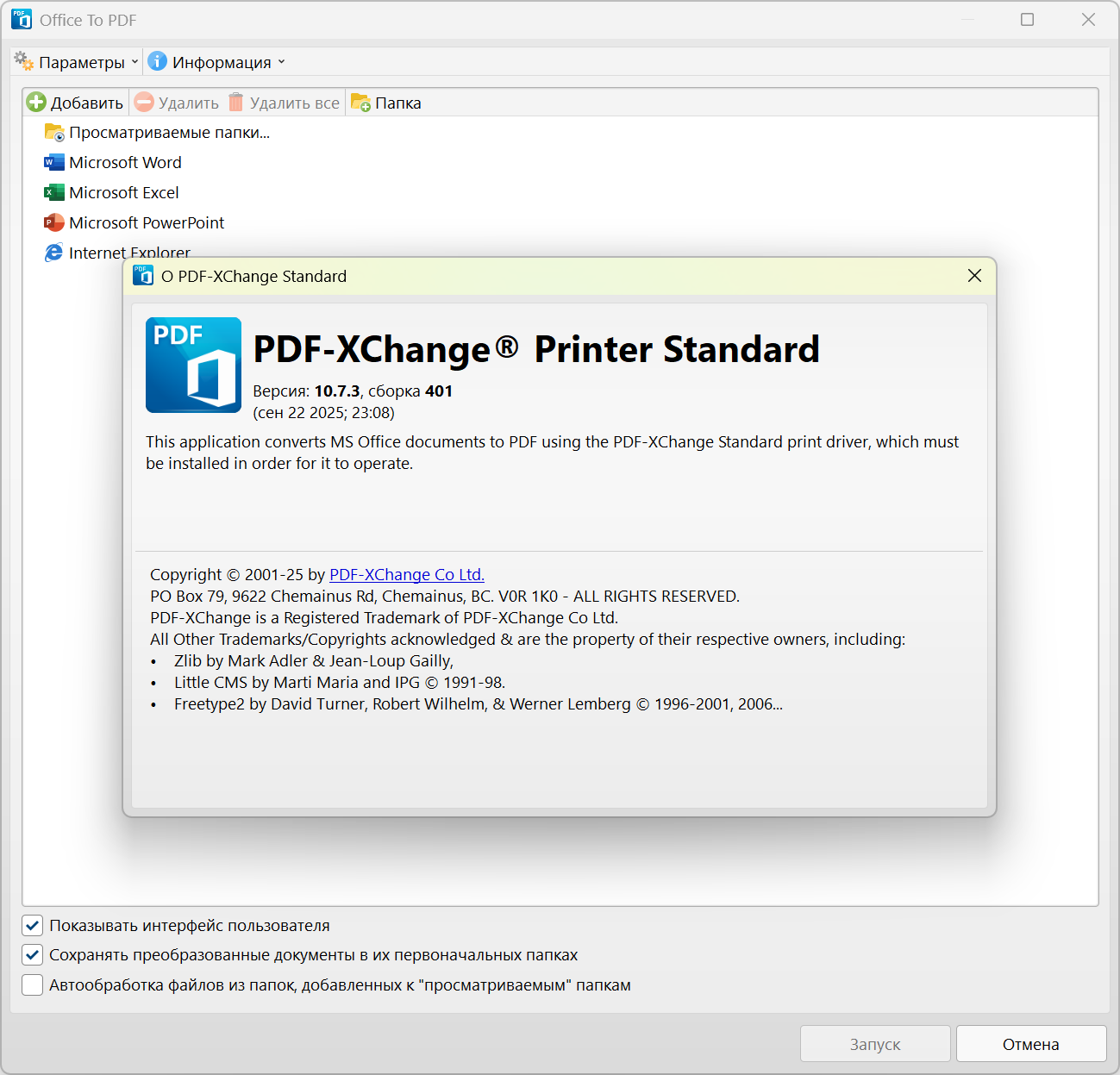Click the large PDF-XChange logo in About dialog
The width and height of the screenshot is (1120, 1075).
tap(193, 365)
